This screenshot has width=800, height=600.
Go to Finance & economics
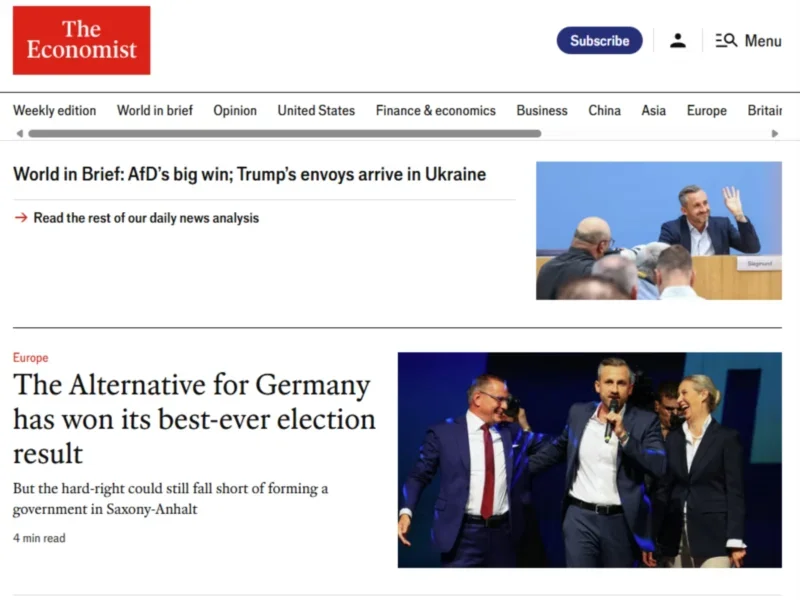[436, 111]
